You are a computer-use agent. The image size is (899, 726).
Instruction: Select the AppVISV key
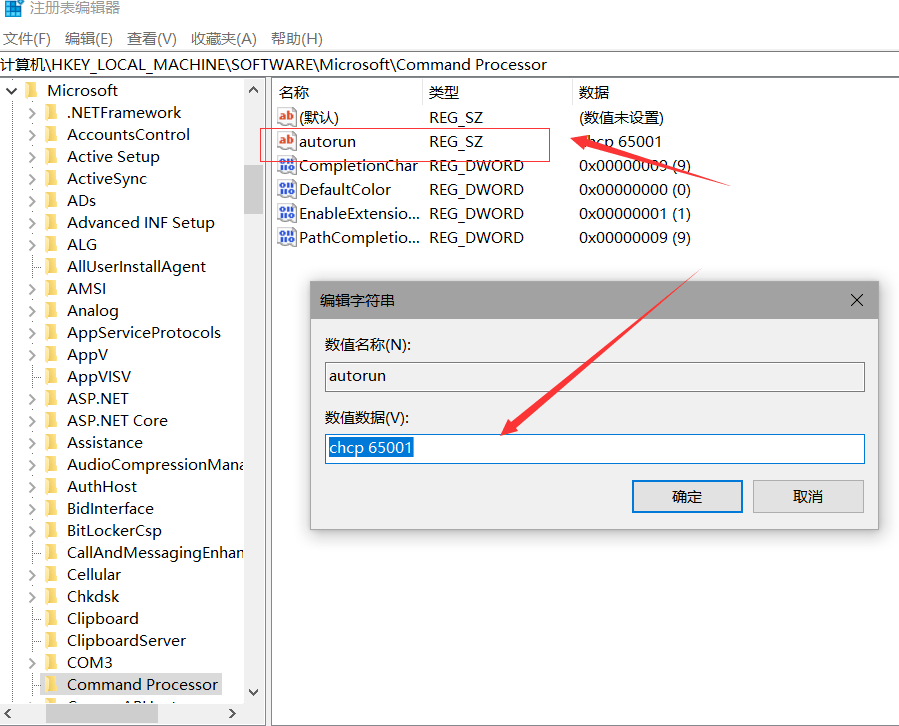99,377
